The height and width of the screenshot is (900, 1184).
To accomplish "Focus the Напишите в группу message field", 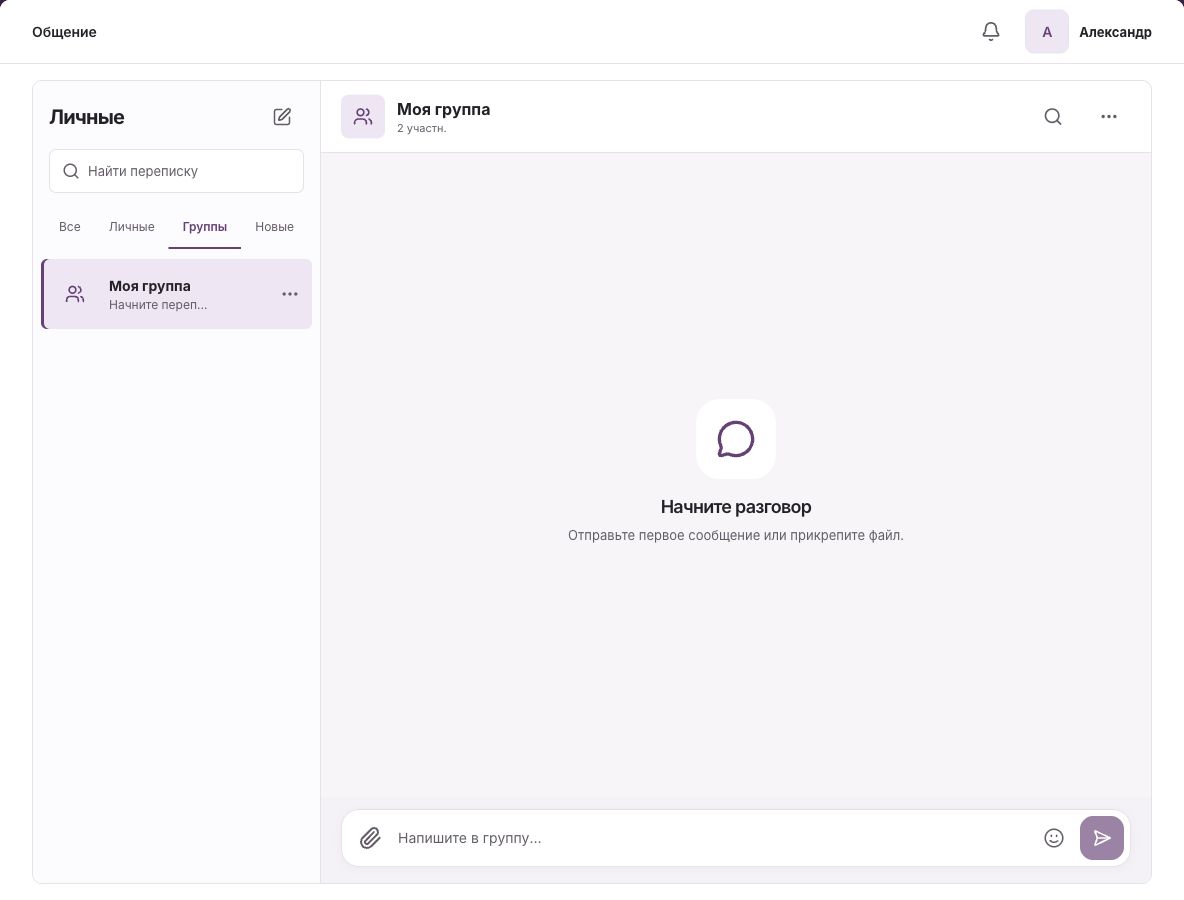I will point(713,838).
